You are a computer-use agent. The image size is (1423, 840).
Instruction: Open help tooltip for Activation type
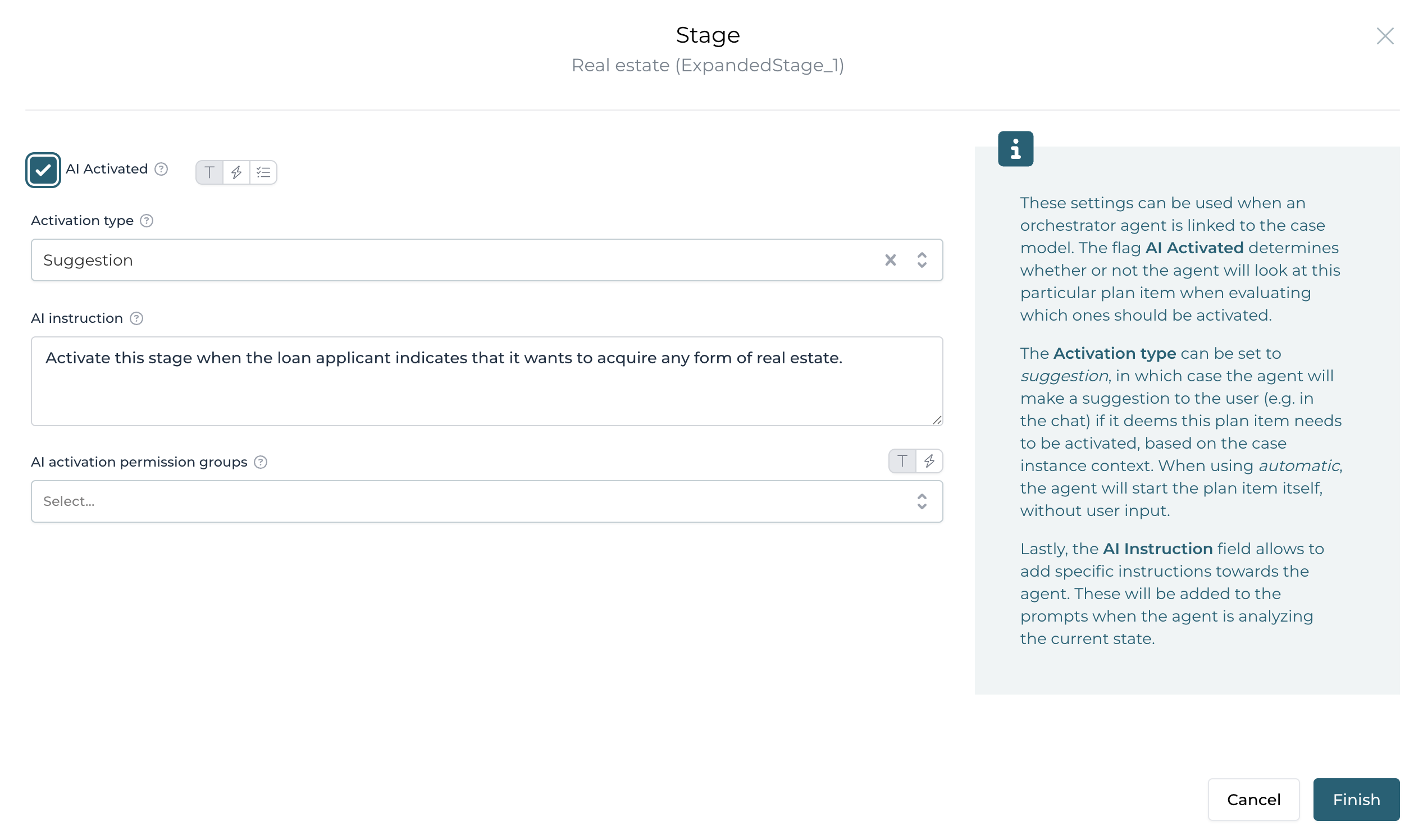[147, 221]
